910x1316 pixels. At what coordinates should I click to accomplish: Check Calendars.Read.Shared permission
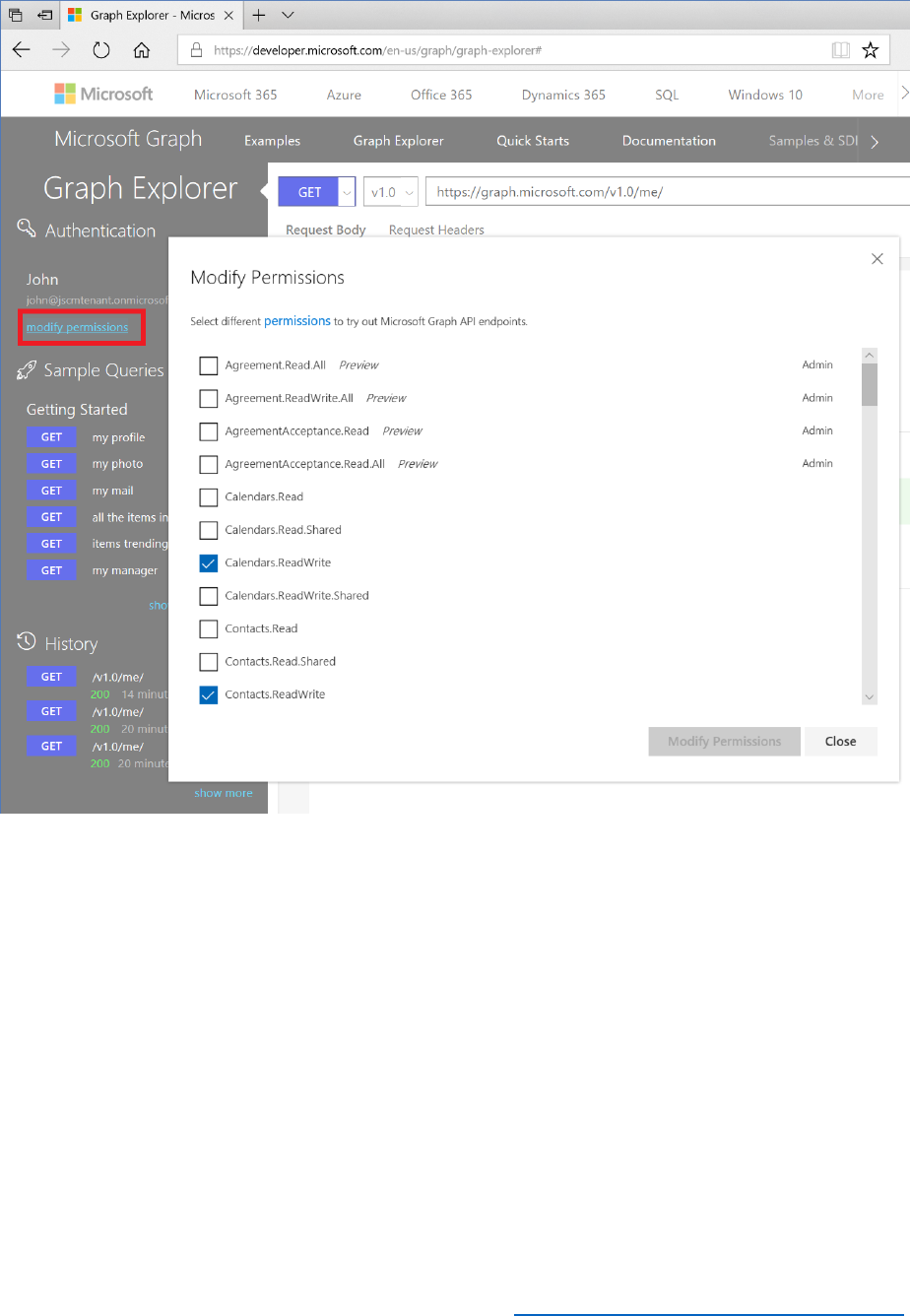coord(209,530)
